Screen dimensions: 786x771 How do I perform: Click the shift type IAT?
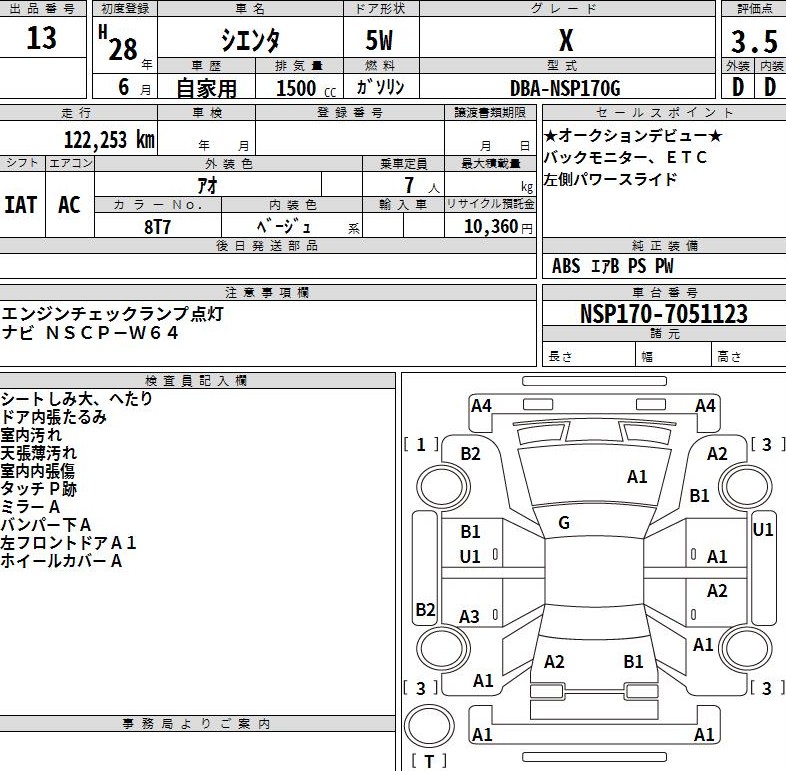(21, 205)
